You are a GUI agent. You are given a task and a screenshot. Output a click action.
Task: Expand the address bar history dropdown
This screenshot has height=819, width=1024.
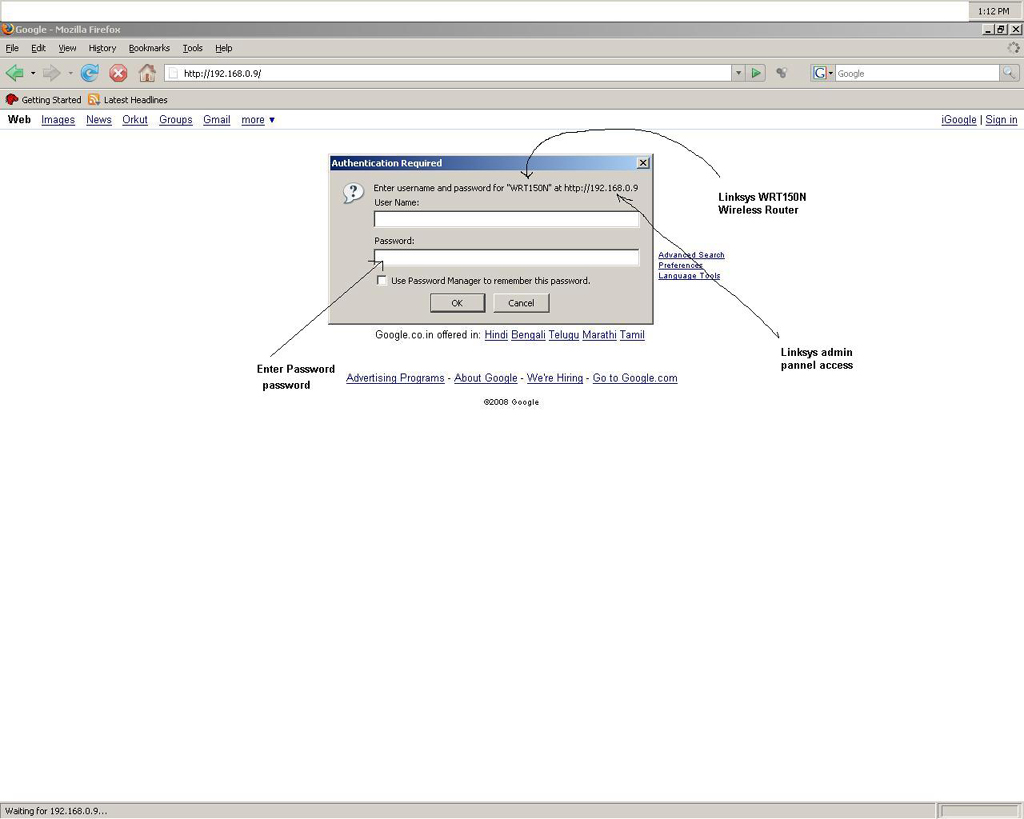[x=738, y=73]
